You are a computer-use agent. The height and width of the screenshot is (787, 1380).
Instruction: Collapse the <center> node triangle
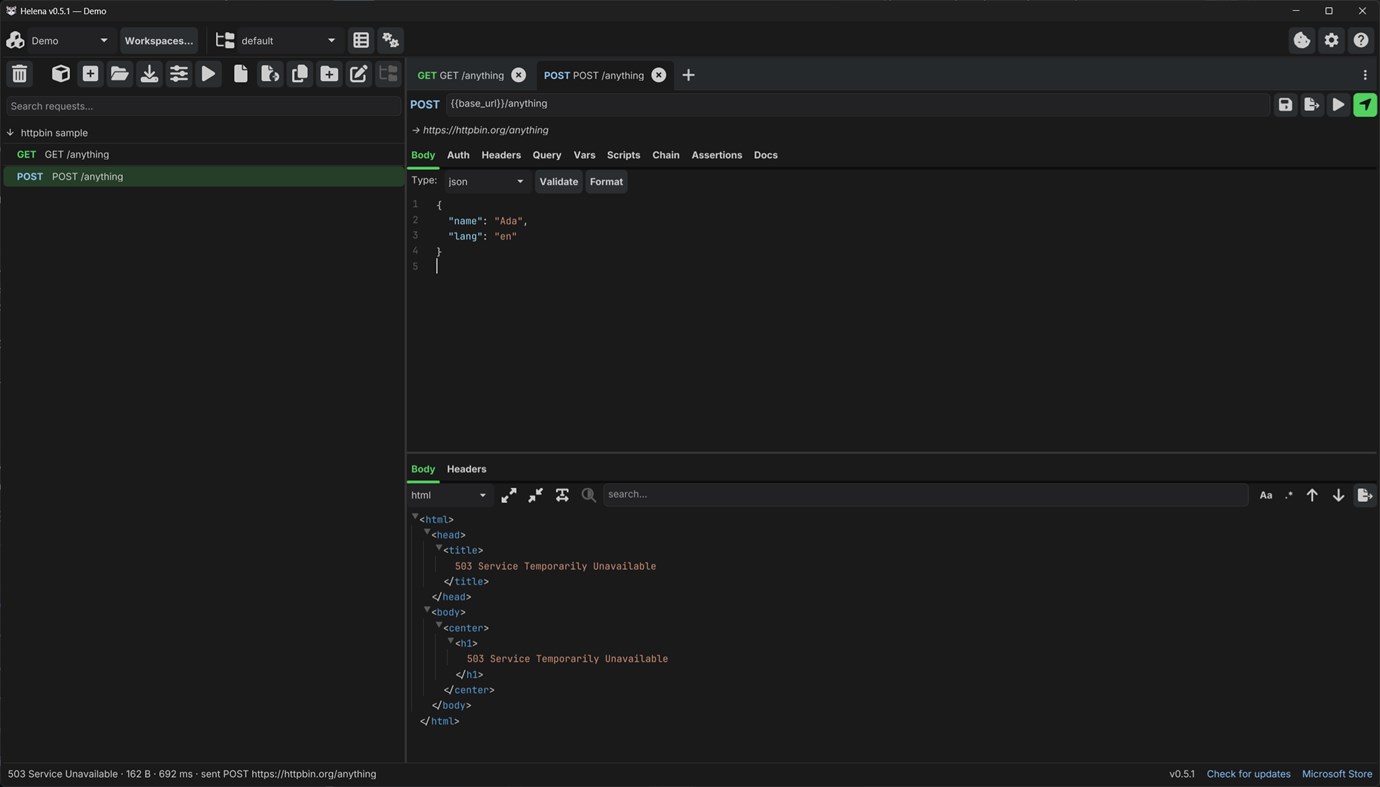click(x=439, y=626)
